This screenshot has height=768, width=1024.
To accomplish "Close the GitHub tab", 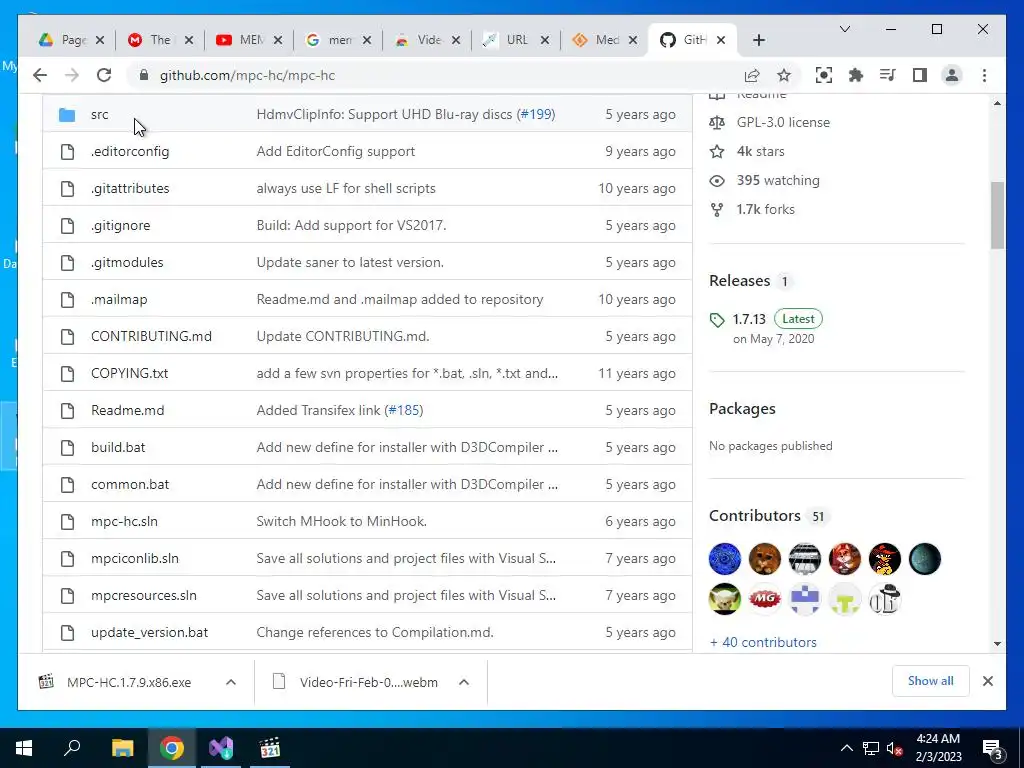I will tap(721, 40).
